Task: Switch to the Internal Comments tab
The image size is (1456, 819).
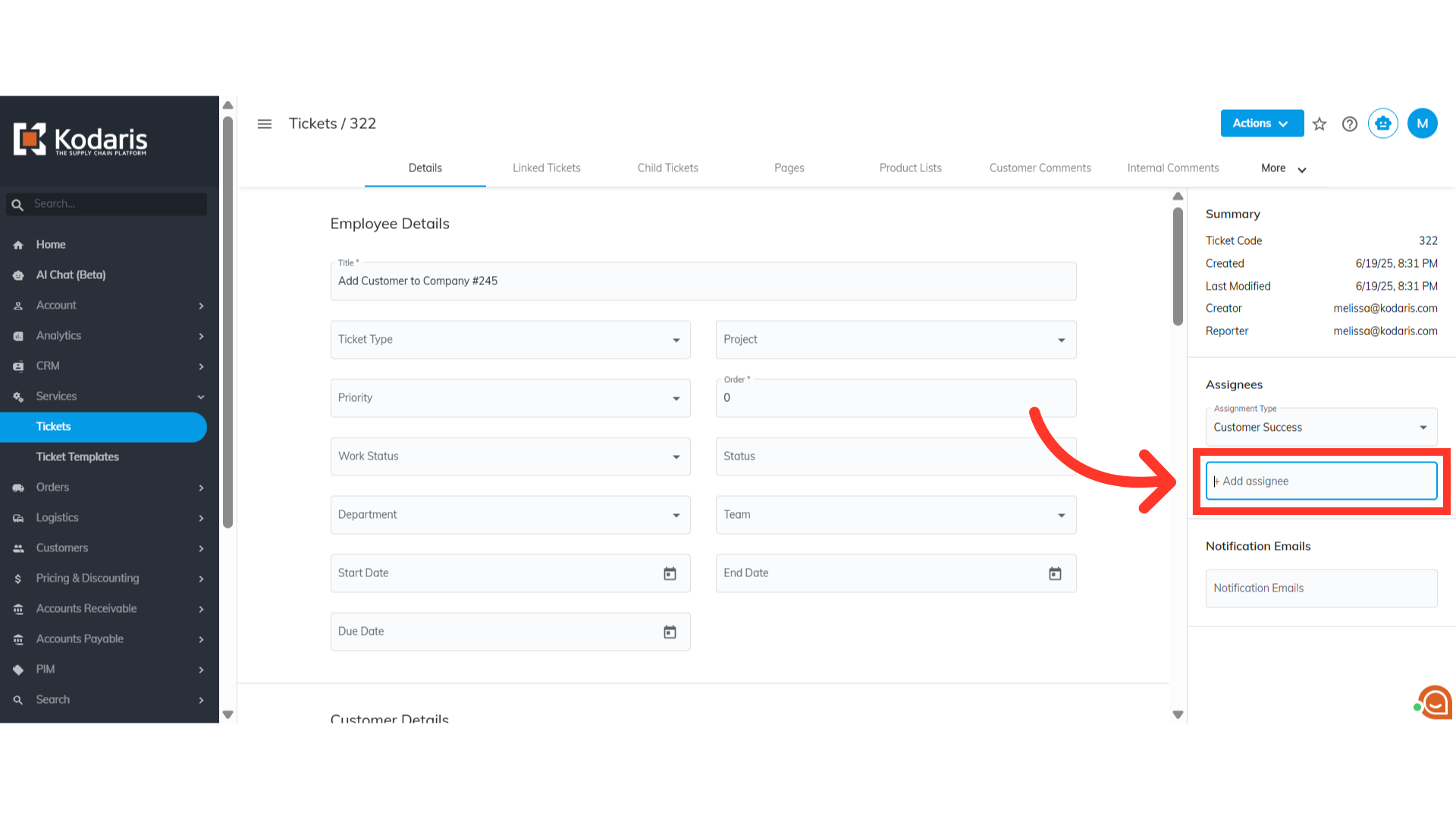Action: pos(1172,168)
